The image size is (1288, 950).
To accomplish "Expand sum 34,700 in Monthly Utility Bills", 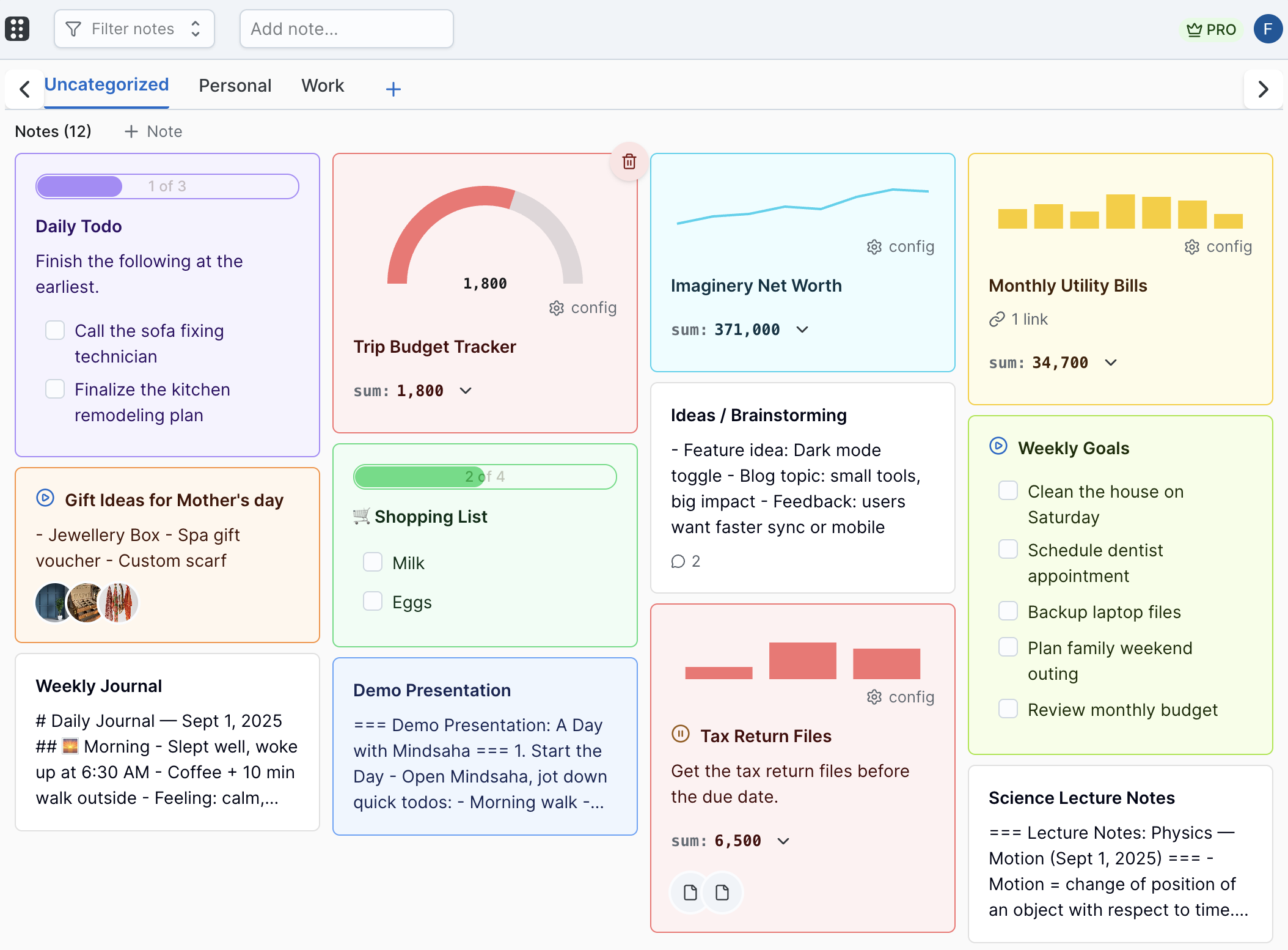I will point(1111,363).
